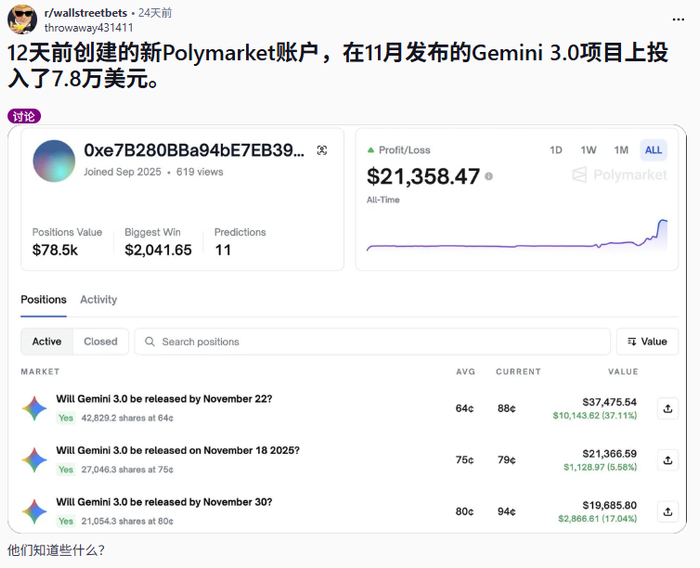Click the 'Joined Sep 2025' text
The width and height of the screenshot is (700, 568).
tap(122, 172)
